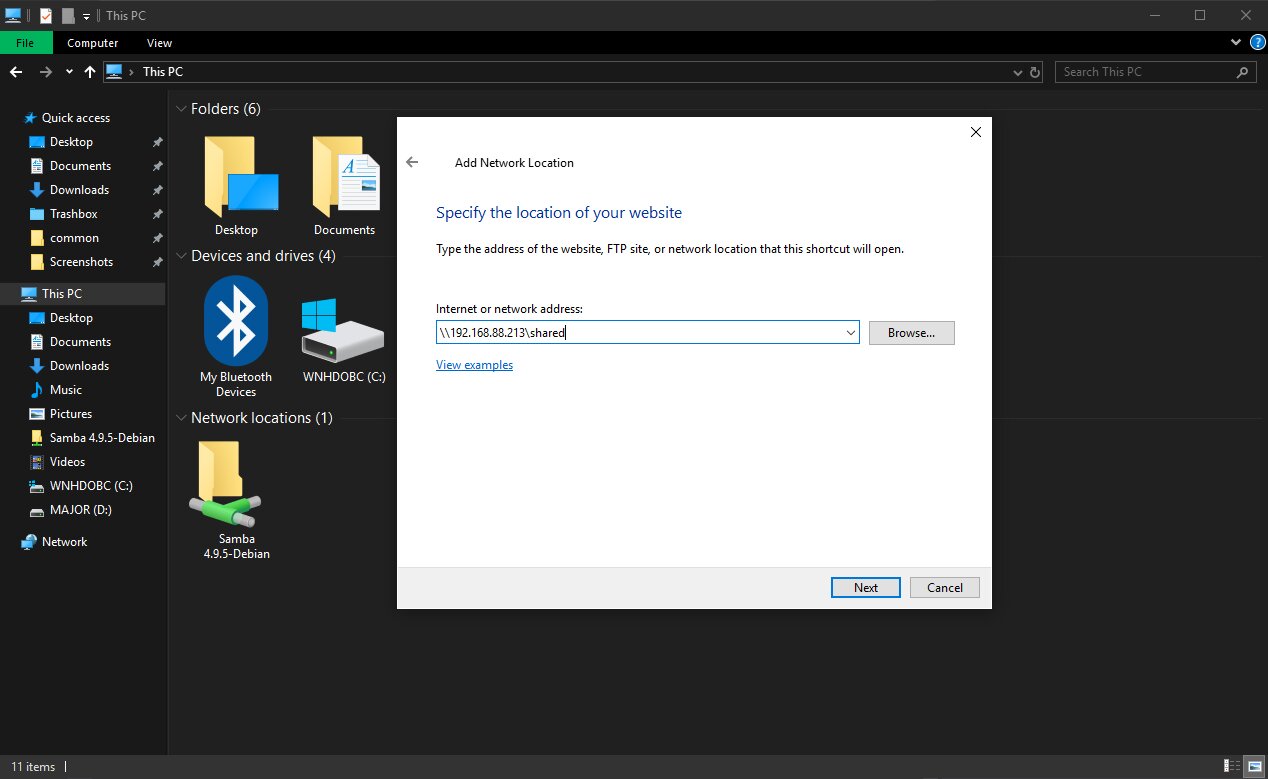The height and width of the screenshot is (779, 1268).
Task: Click New folder icon in quick access toolbar
Action: [67, 15]
